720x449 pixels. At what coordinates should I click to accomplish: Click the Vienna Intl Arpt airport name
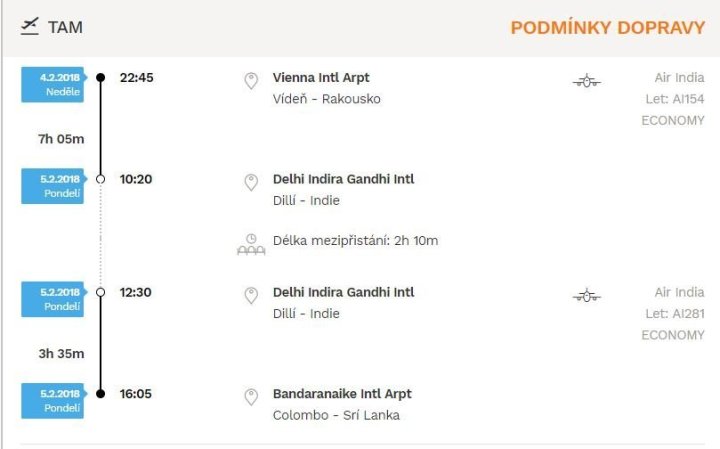[x=321, y=78]
